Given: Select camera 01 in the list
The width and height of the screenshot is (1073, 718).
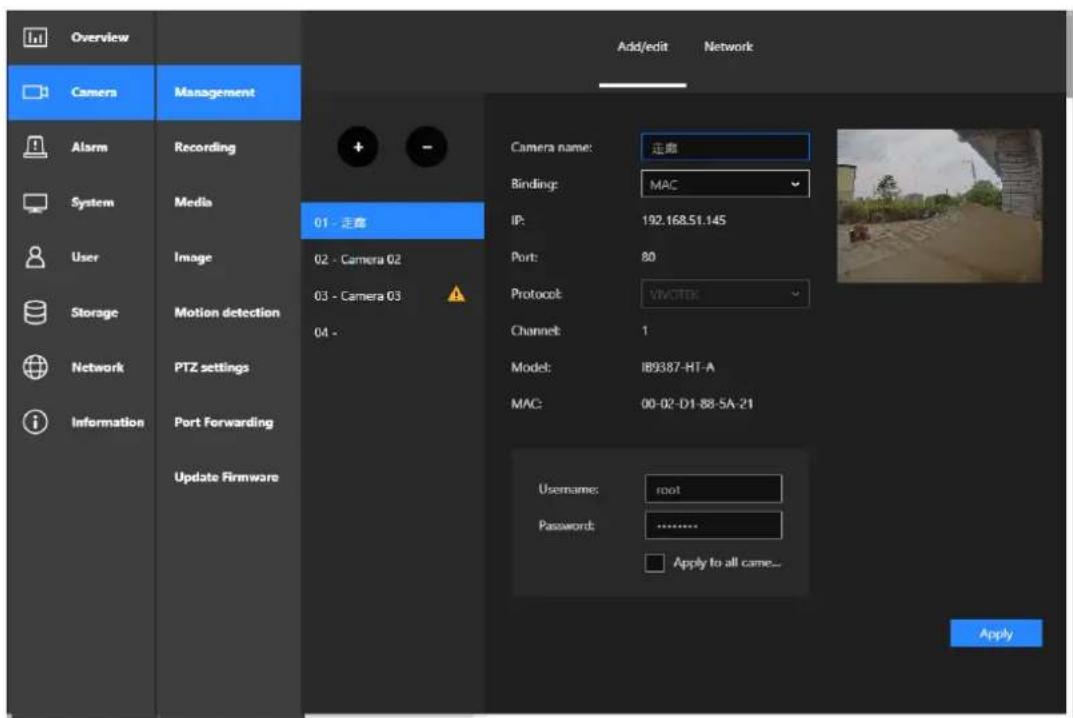Looking at the screenshot, I should pos(392,221).
